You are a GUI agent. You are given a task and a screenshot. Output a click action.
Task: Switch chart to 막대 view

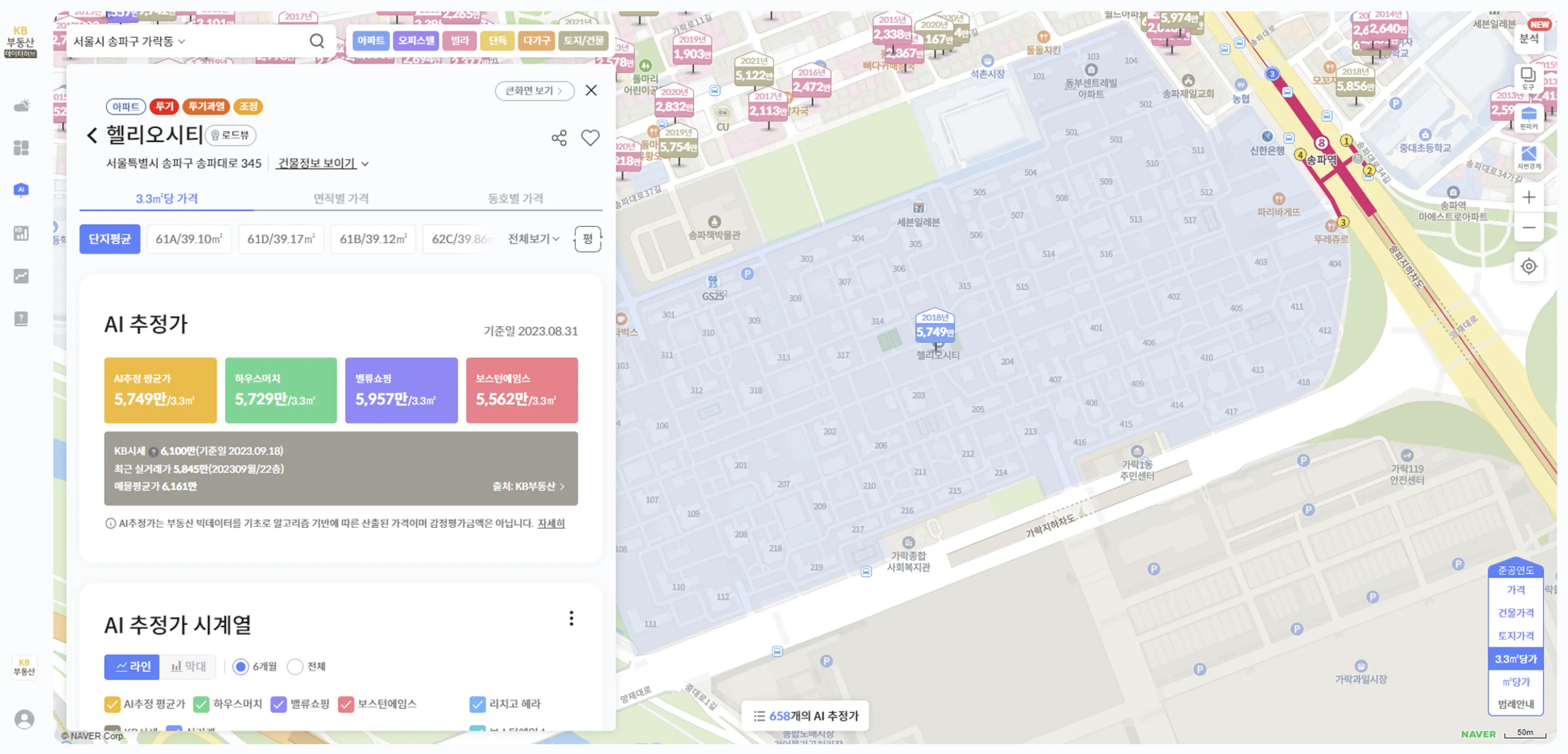(188, 667)
